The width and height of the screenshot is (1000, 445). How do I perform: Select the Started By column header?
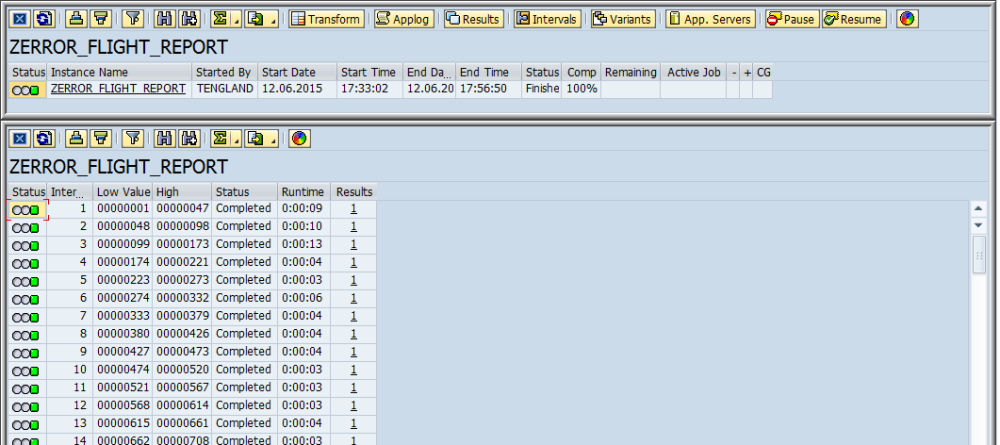[x=224, y=72]
